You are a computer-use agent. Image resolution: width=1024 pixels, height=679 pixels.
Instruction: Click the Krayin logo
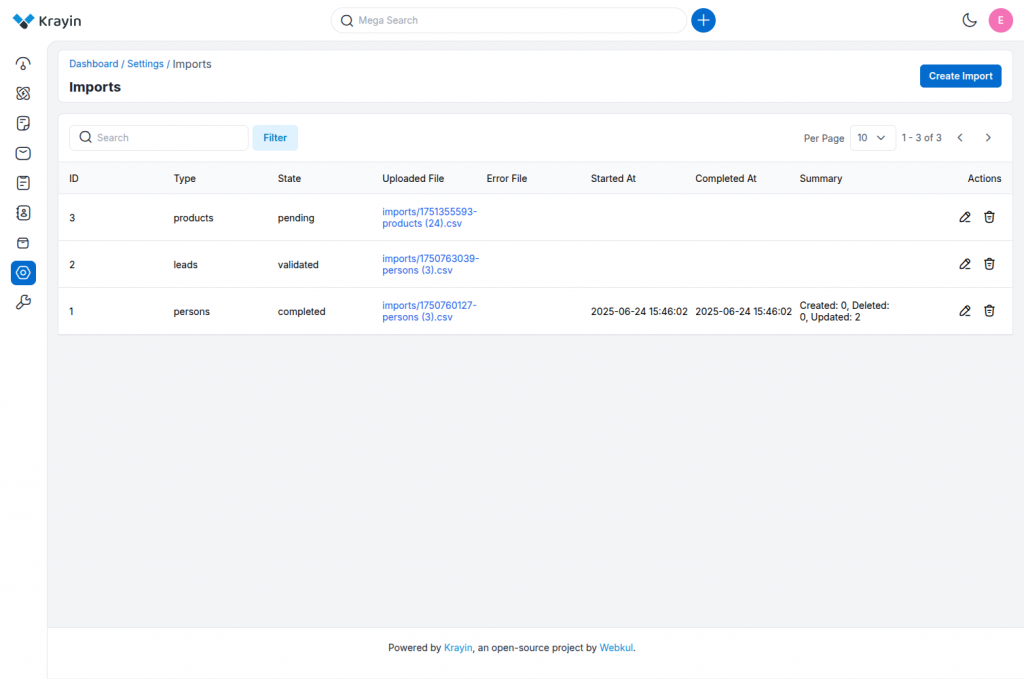coord(47,21)
